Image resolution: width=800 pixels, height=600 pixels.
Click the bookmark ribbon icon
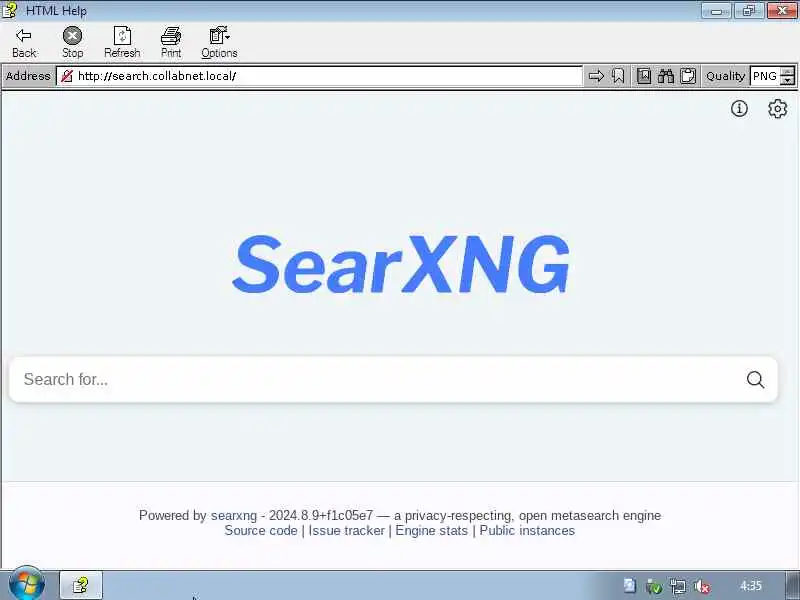(x=618, y=76)
